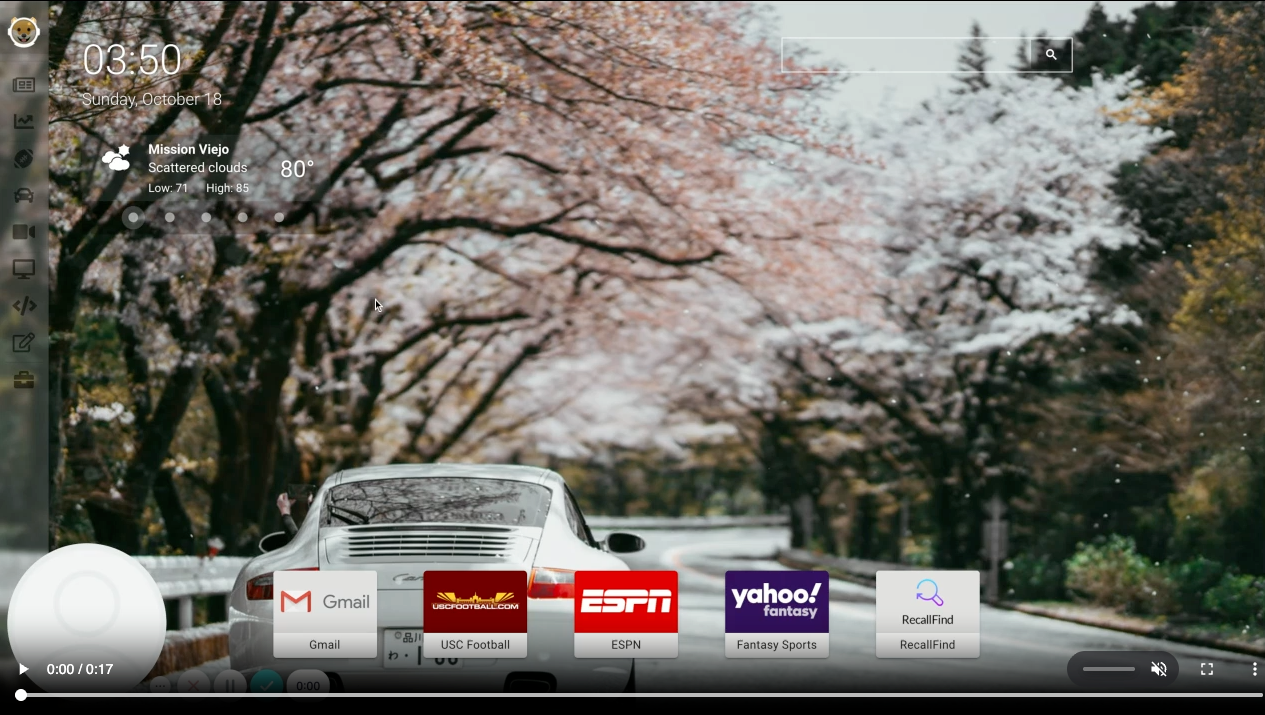Open the Gmail shortcut tile
This screenshot has height=715, width=1265.
(x=324, y=614)
